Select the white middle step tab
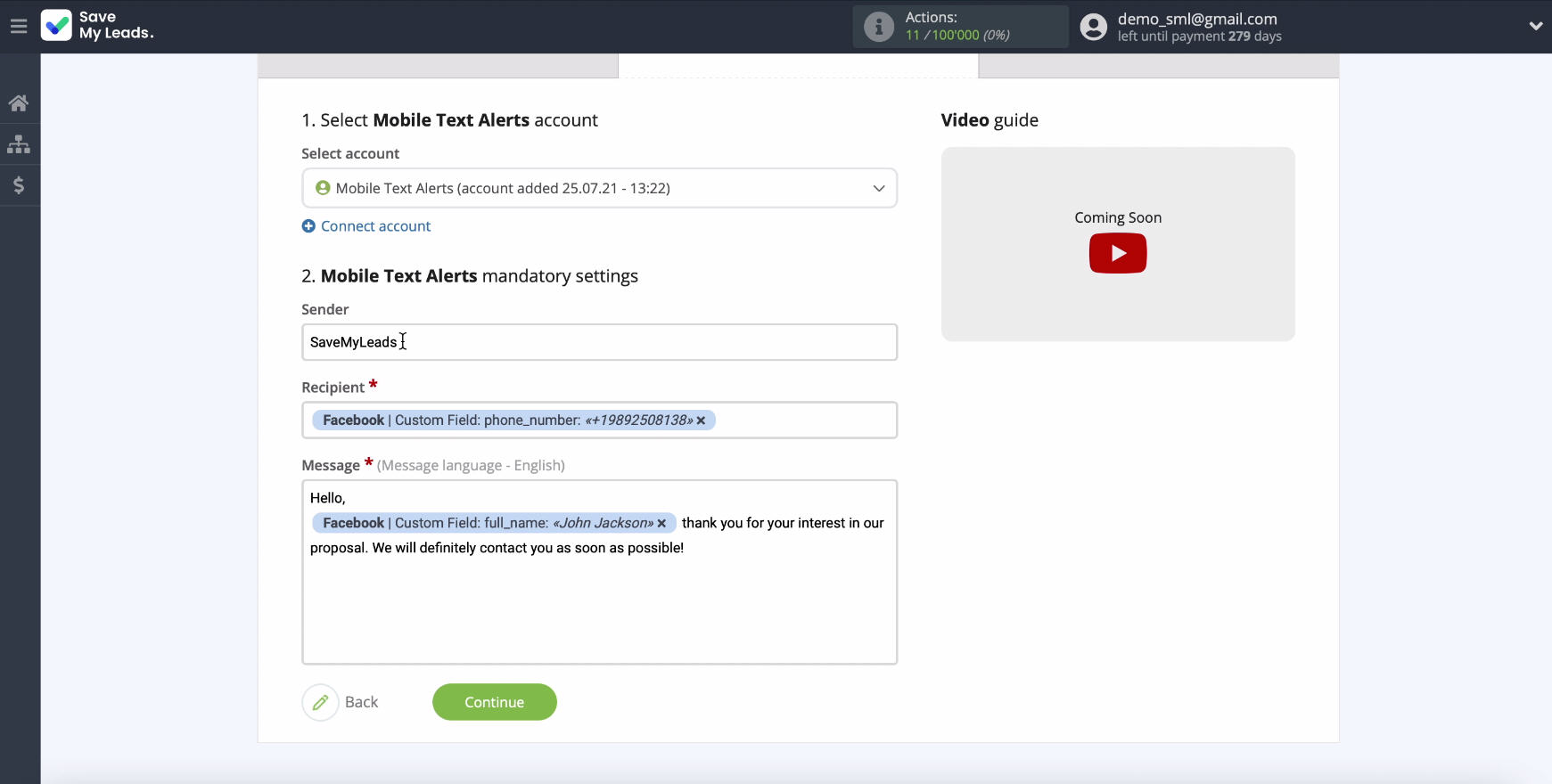 [798, 66]
